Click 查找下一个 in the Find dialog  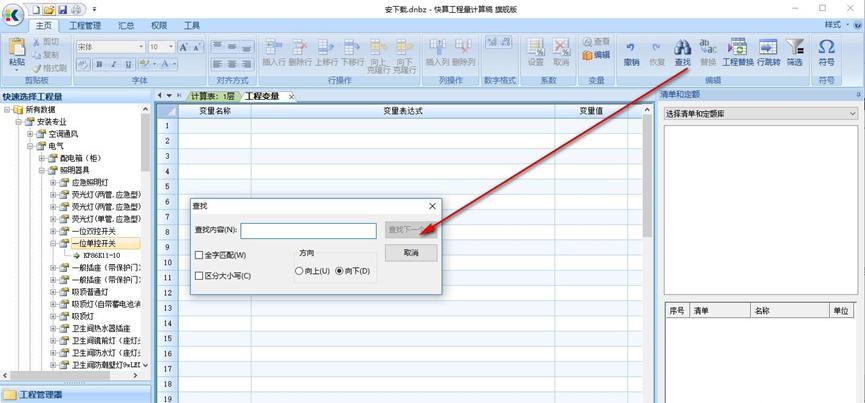[411, 230]
